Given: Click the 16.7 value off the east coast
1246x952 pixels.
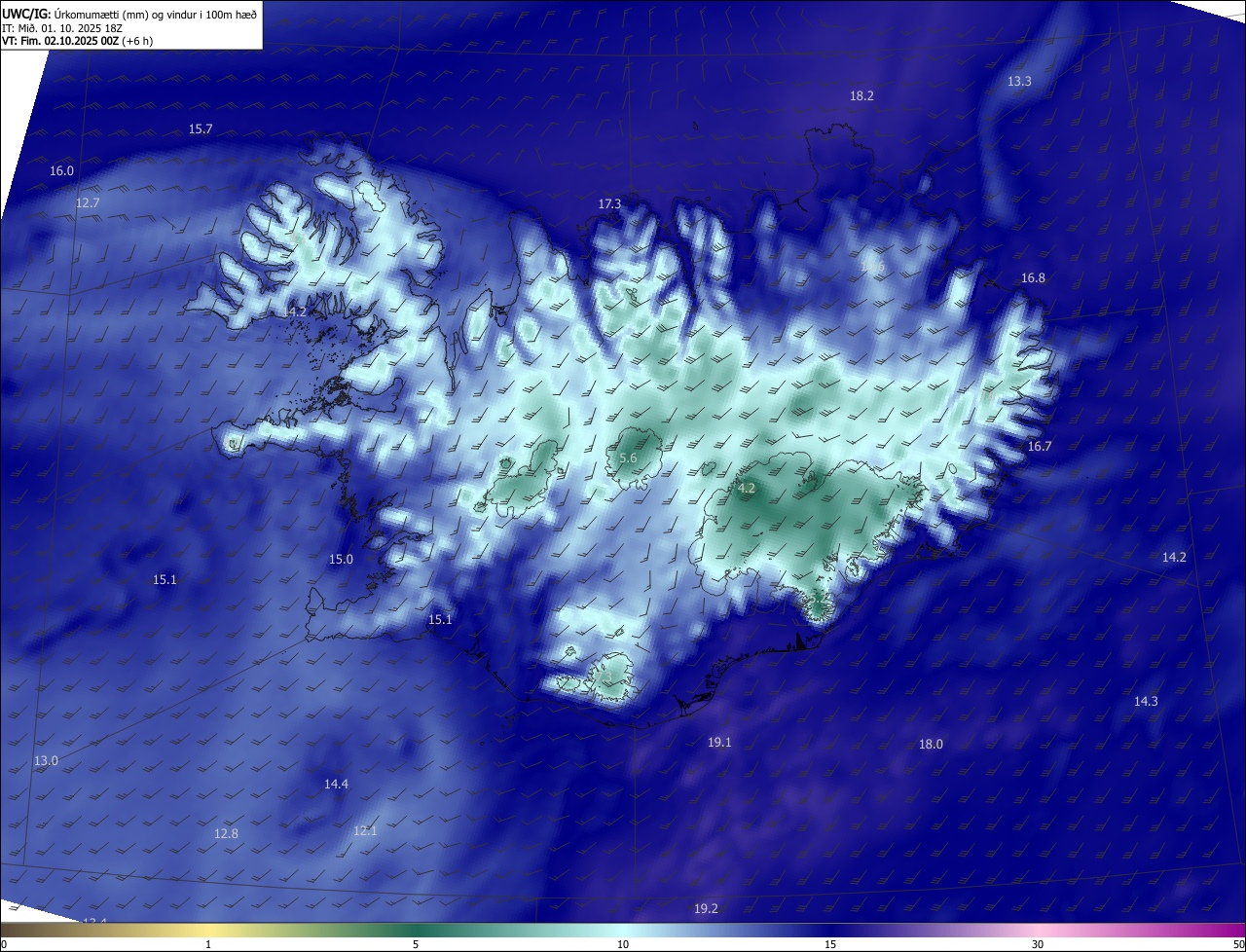Looking at the screenshot, I should pos(1040,447).
